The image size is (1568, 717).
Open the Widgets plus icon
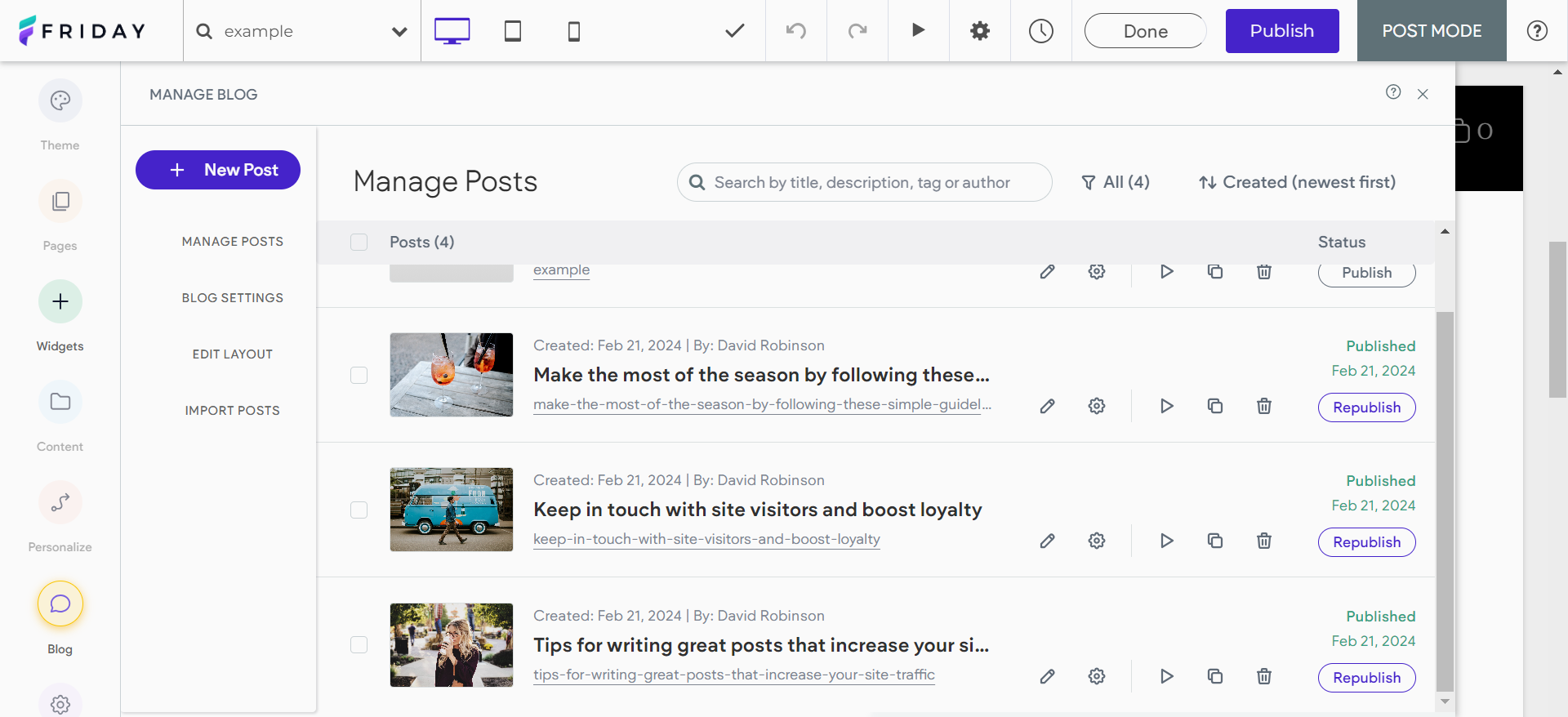pos(60,301)
